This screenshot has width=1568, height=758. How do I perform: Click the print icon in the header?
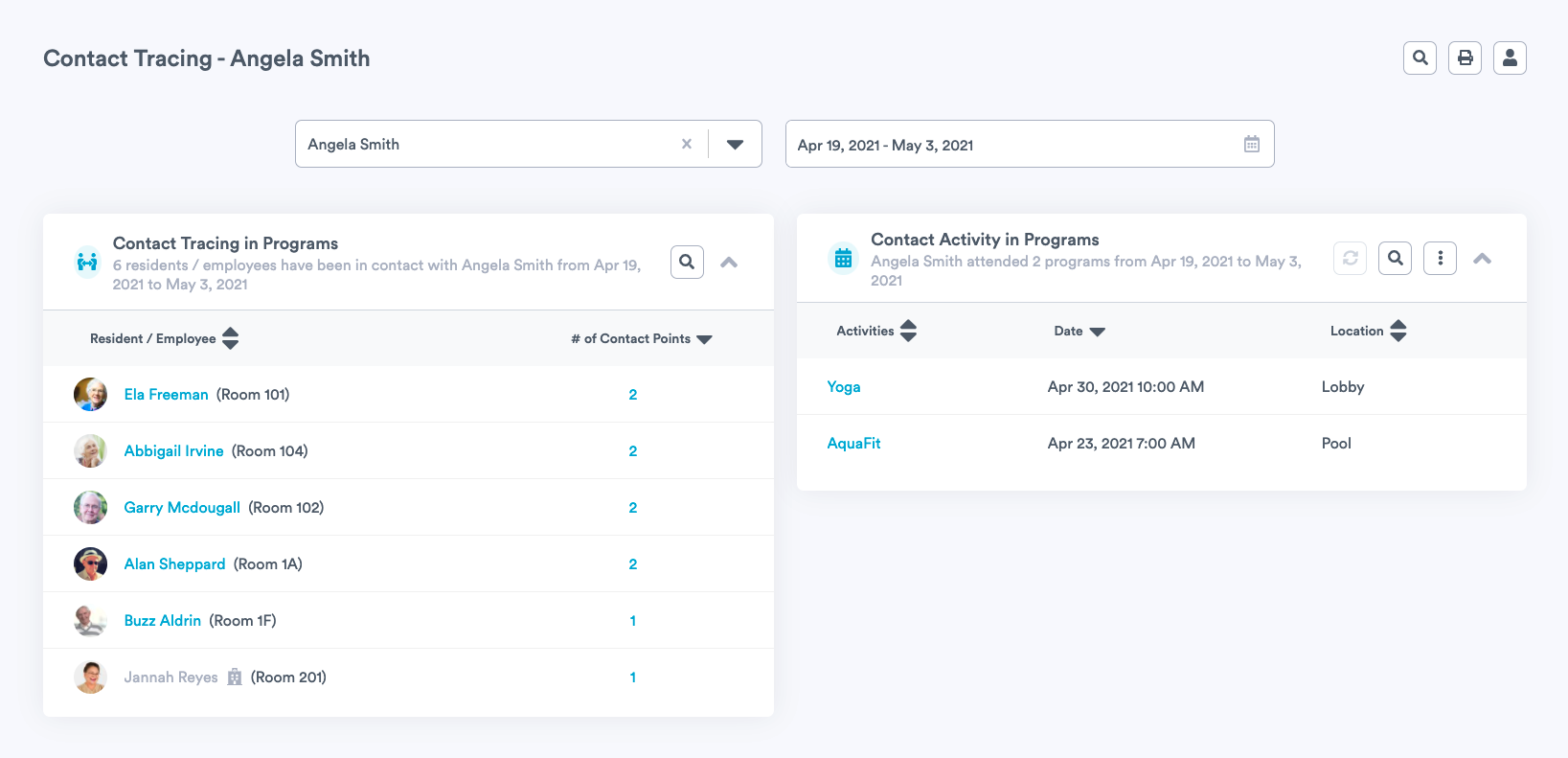pyautogui.click(x=1465, y=58)
